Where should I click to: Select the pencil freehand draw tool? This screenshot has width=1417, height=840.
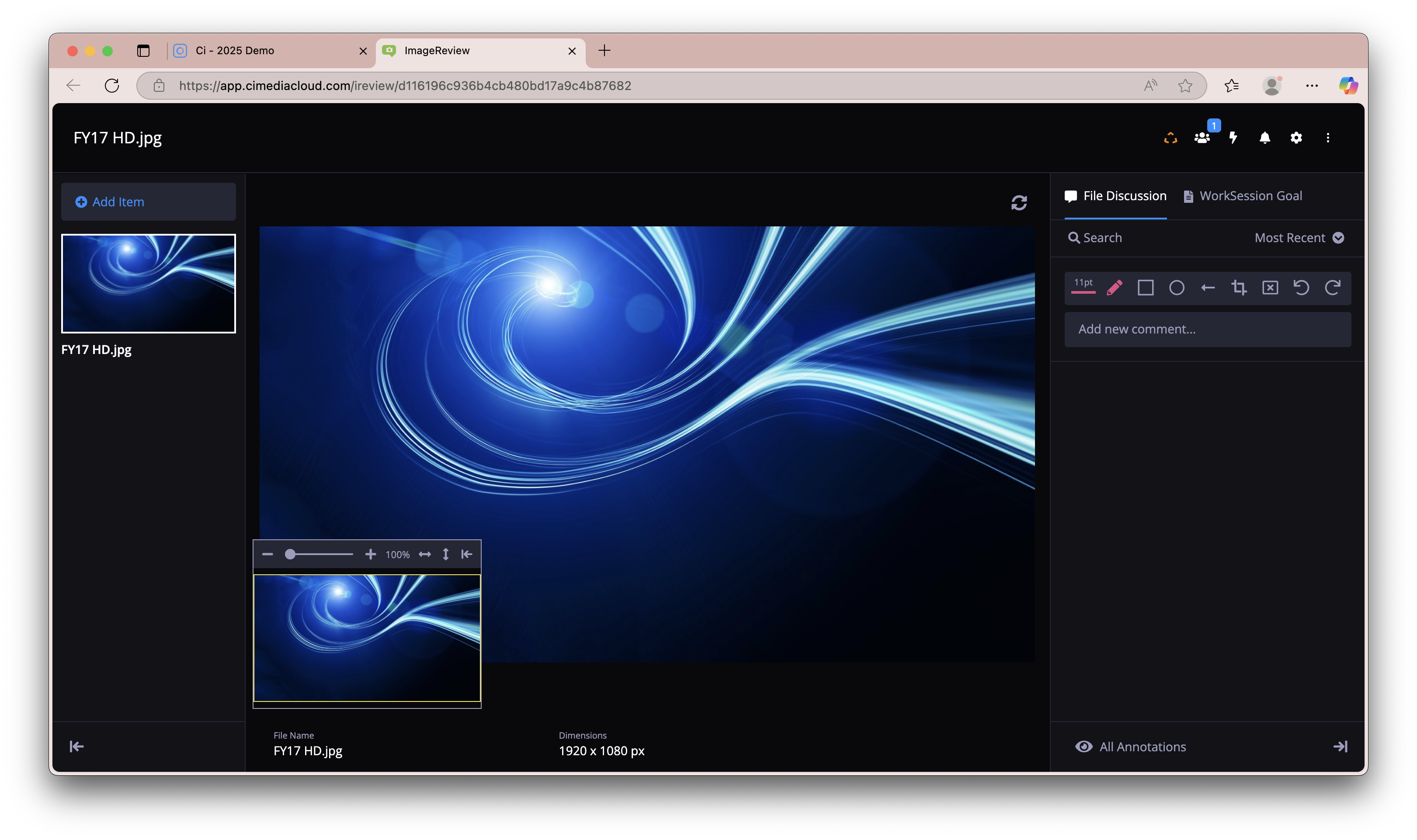(1114, 288)
